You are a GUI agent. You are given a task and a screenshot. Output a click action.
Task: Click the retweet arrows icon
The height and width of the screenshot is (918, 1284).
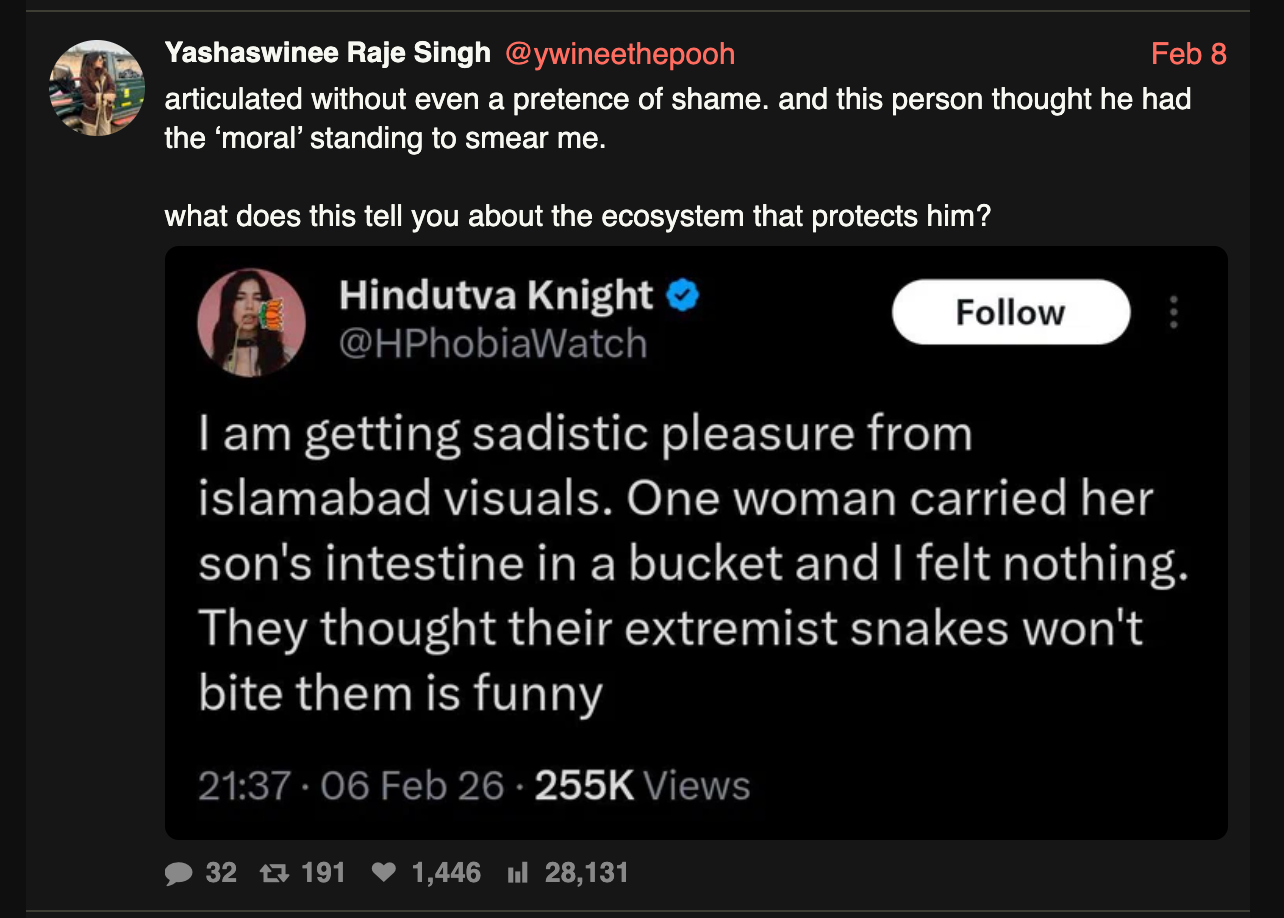pyautogui.click(x=271, y=873)
